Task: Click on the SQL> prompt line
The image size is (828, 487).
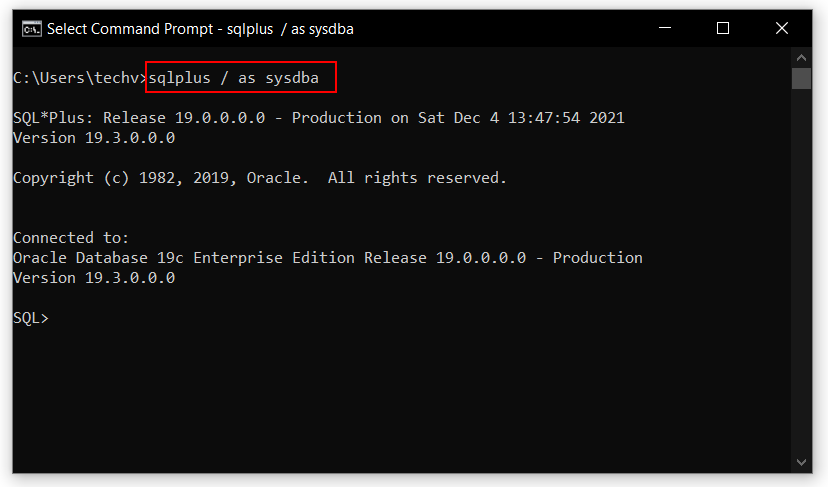Action: [x=31, y=318]
